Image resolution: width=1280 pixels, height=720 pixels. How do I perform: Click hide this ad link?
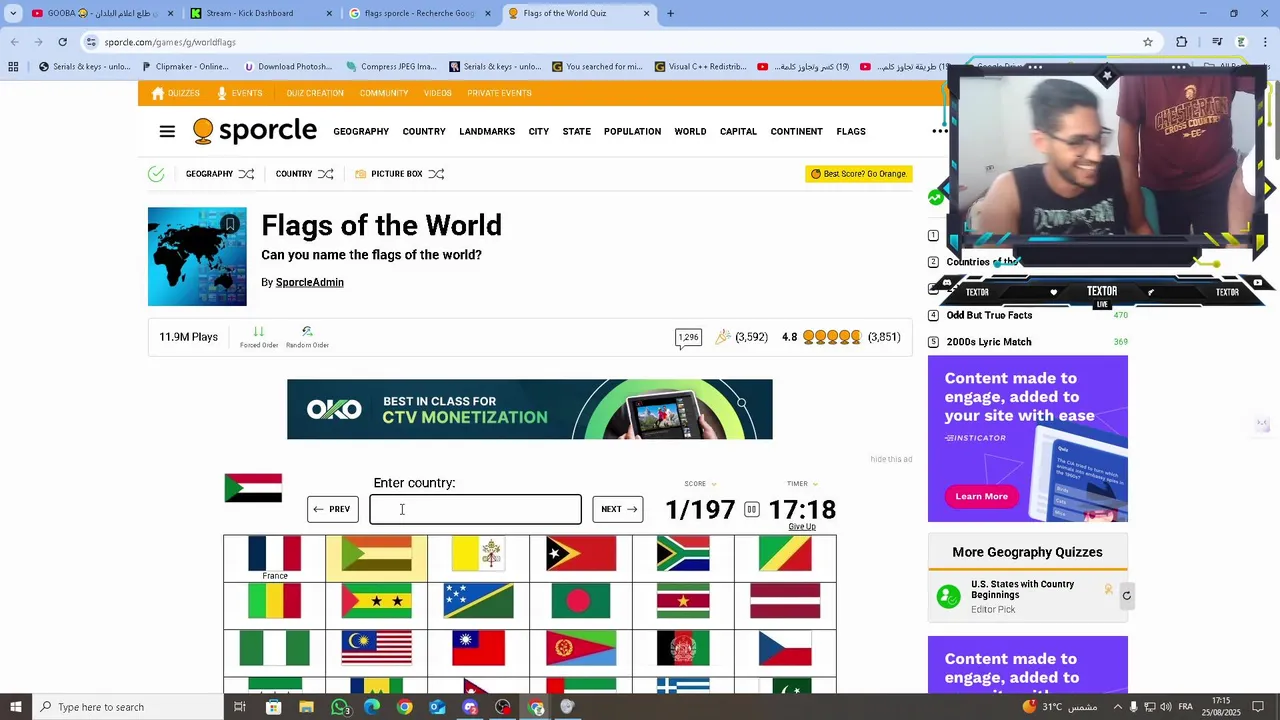point(891,459)
